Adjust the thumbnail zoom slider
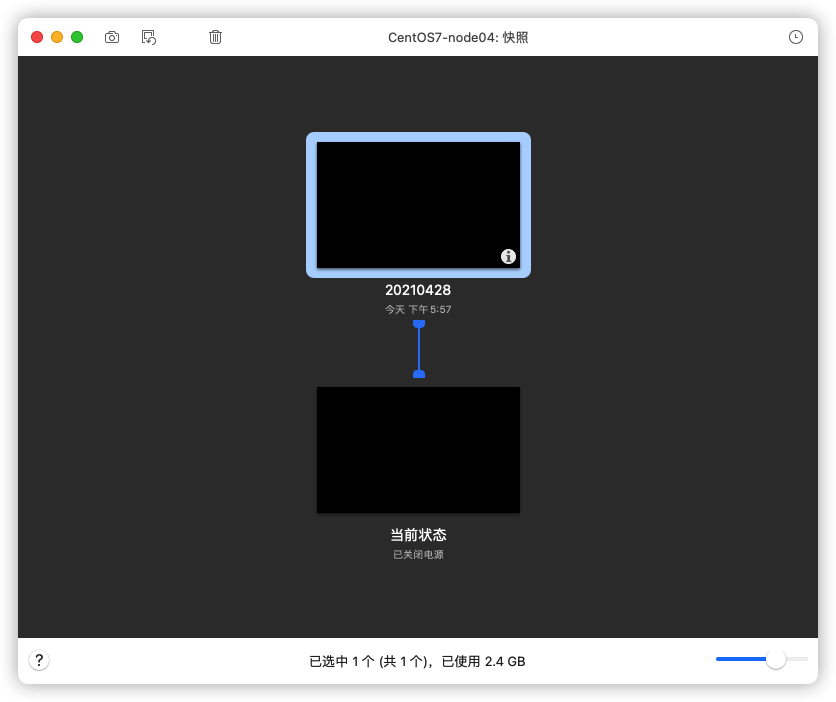 tap(775, 659)
